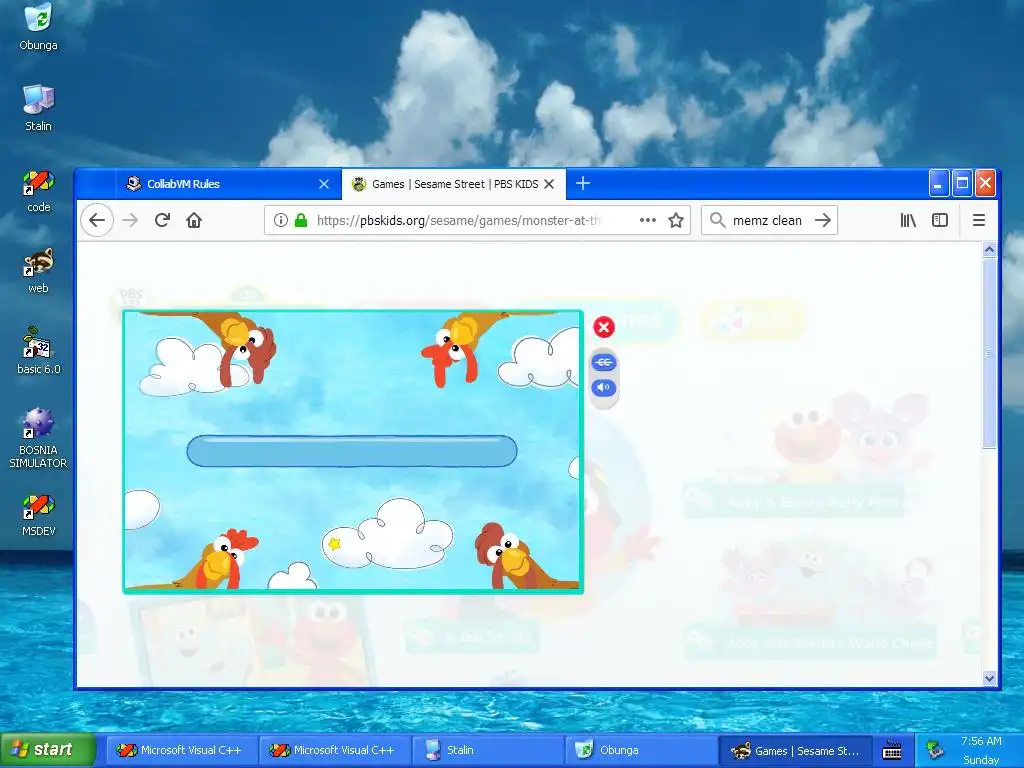Reload the current page
This screenshot has width=1024, height=768.
coord(163,220)
